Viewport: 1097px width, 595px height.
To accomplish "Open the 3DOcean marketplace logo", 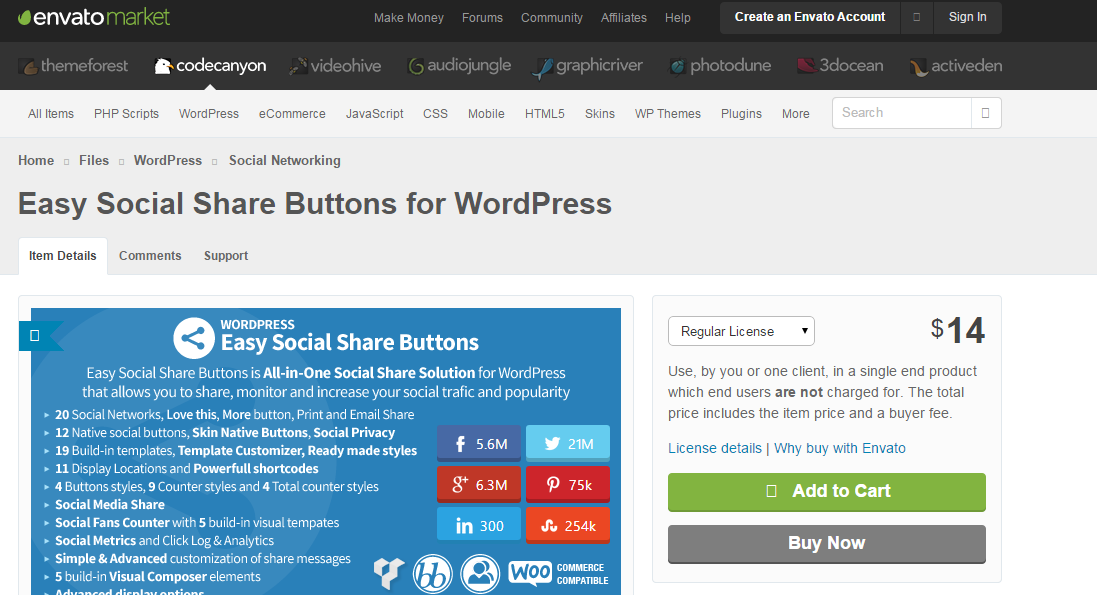I will point(840,66).
